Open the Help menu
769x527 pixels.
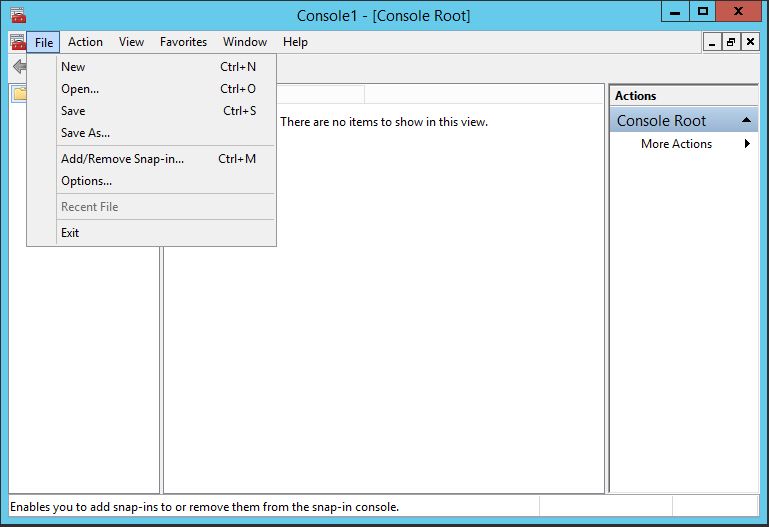[x=295, y=42]
